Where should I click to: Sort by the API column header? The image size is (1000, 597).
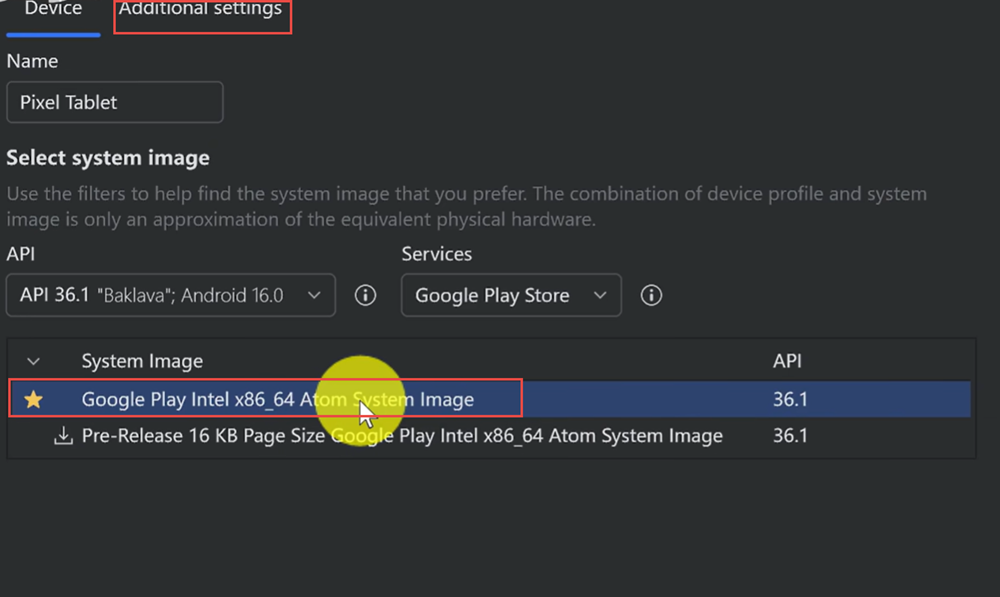[787, 361]
